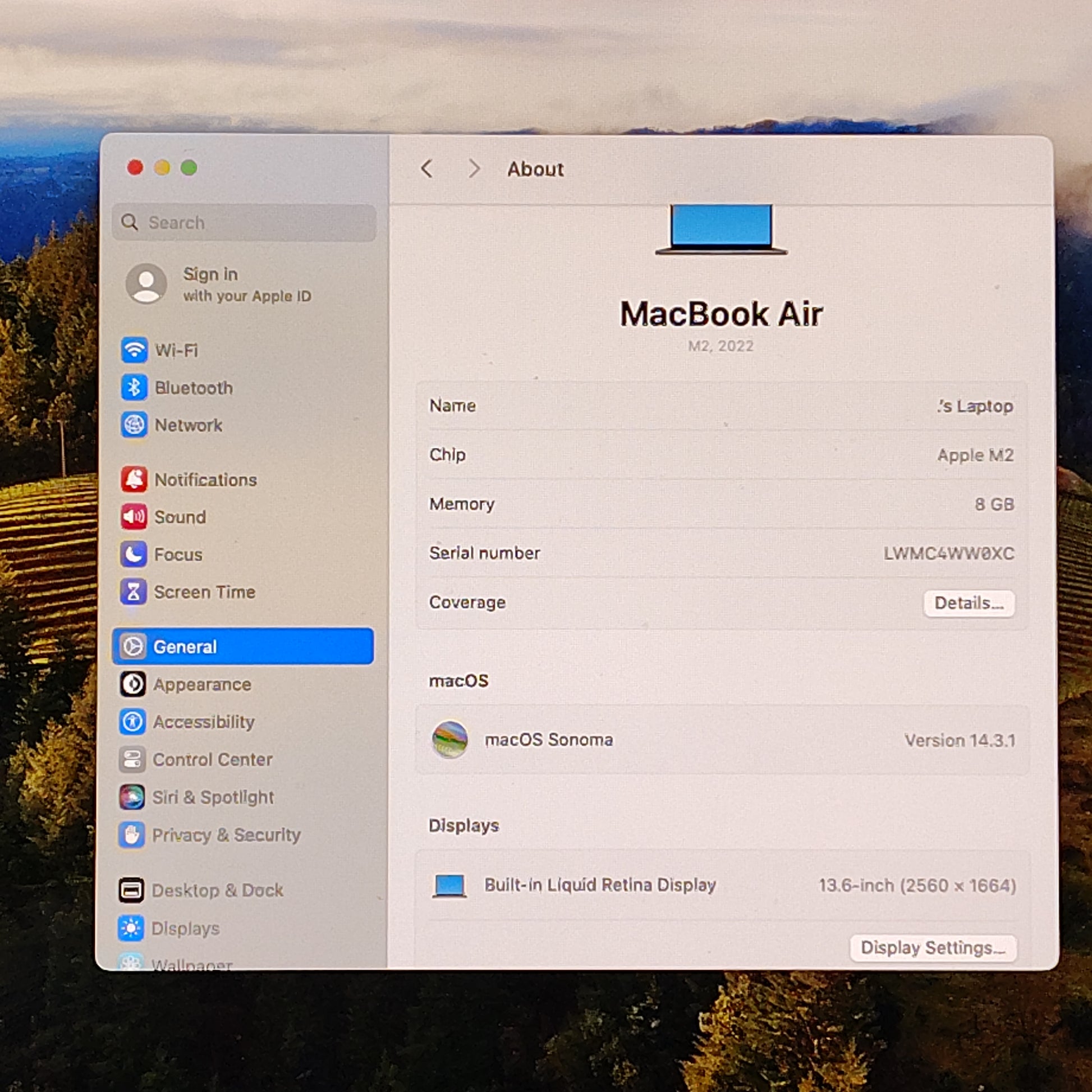Click the Coverage Details button
Image resolution: width=1092 pixels, height=1092 pixels.
click(969, 603)
